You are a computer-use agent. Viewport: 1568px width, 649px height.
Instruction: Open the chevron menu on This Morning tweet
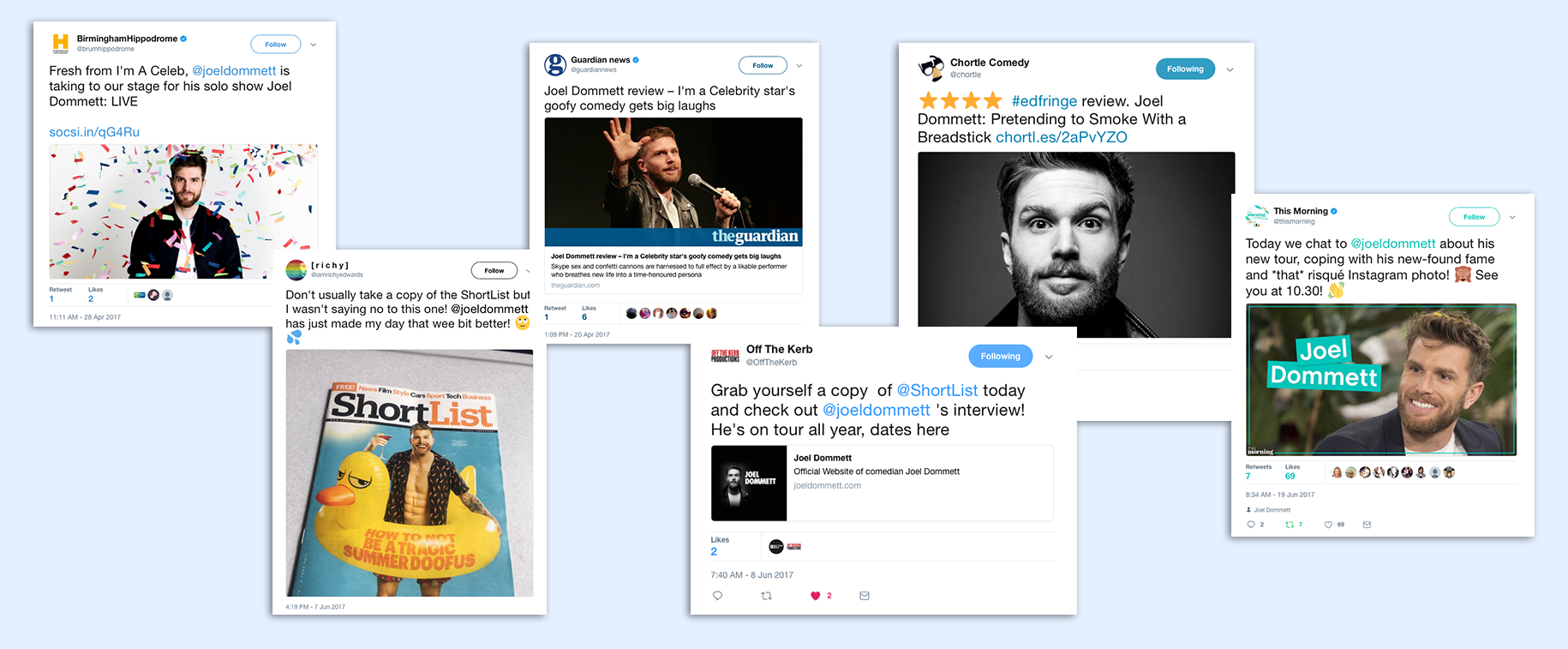click(1512, 217)
